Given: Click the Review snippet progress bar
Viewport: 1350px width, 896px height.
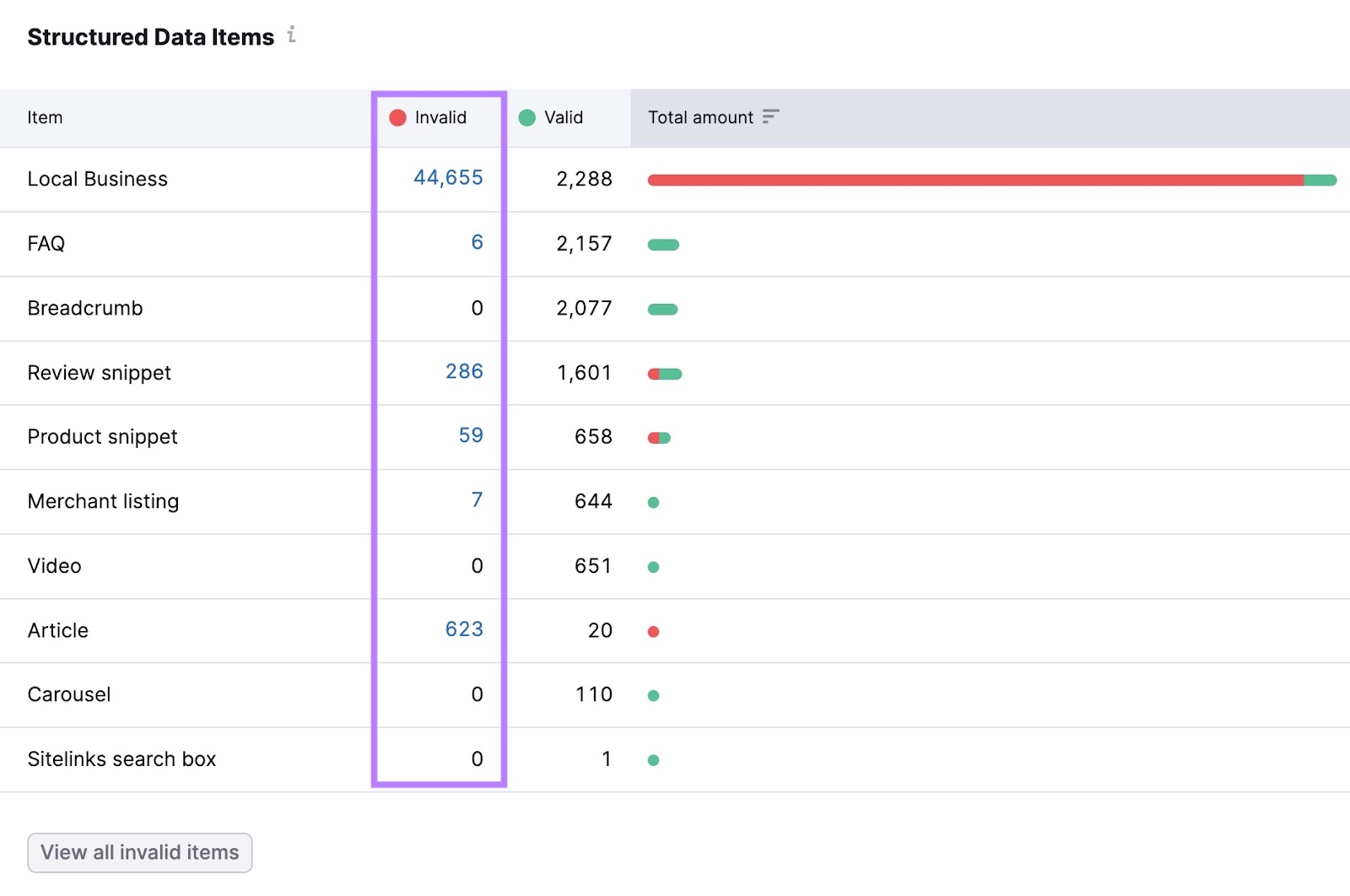Looking at the screenshot, I should tap(665, 373).
